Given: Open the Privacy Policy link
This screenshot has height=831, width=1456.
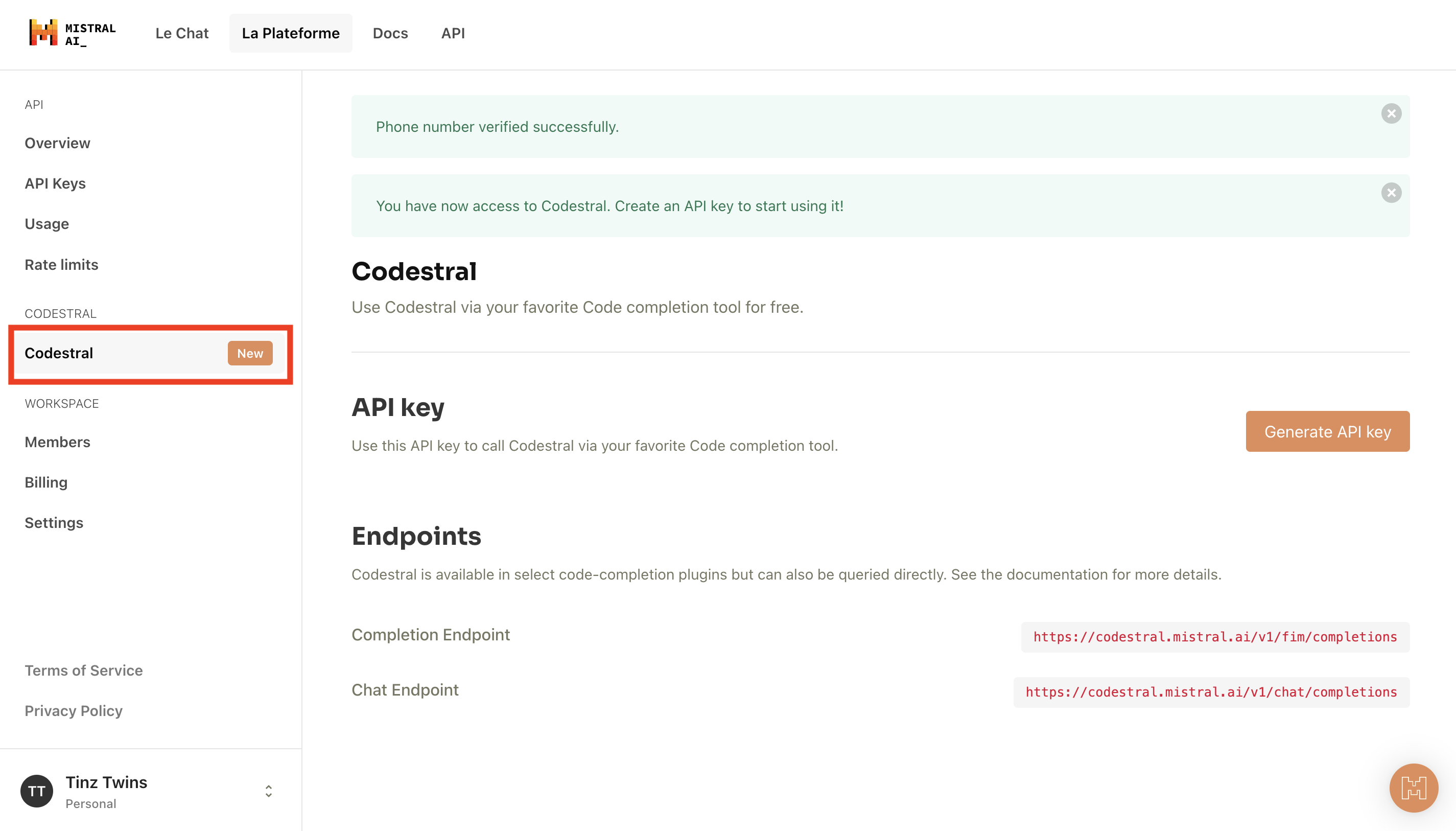Looking at the screenshot, I should (x=74, y=710).
